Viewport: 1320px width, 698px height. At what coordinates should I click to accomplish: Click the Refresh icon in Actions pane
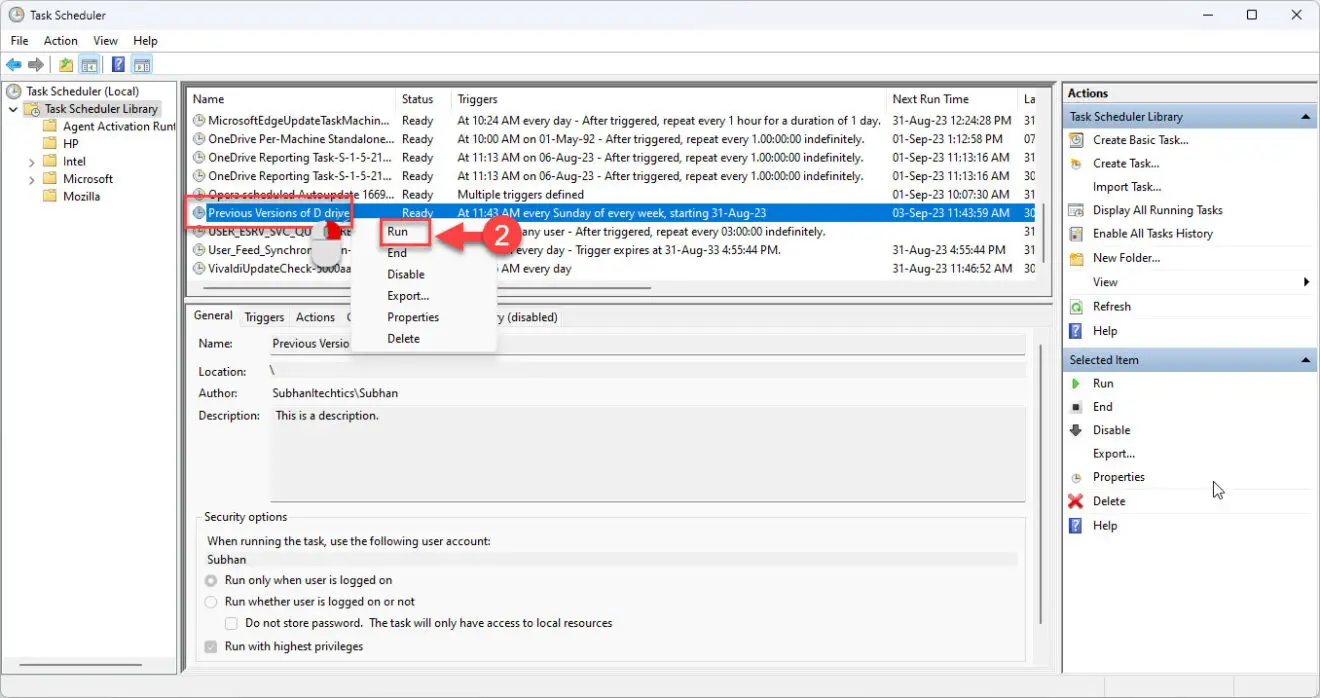(1077, 306)
